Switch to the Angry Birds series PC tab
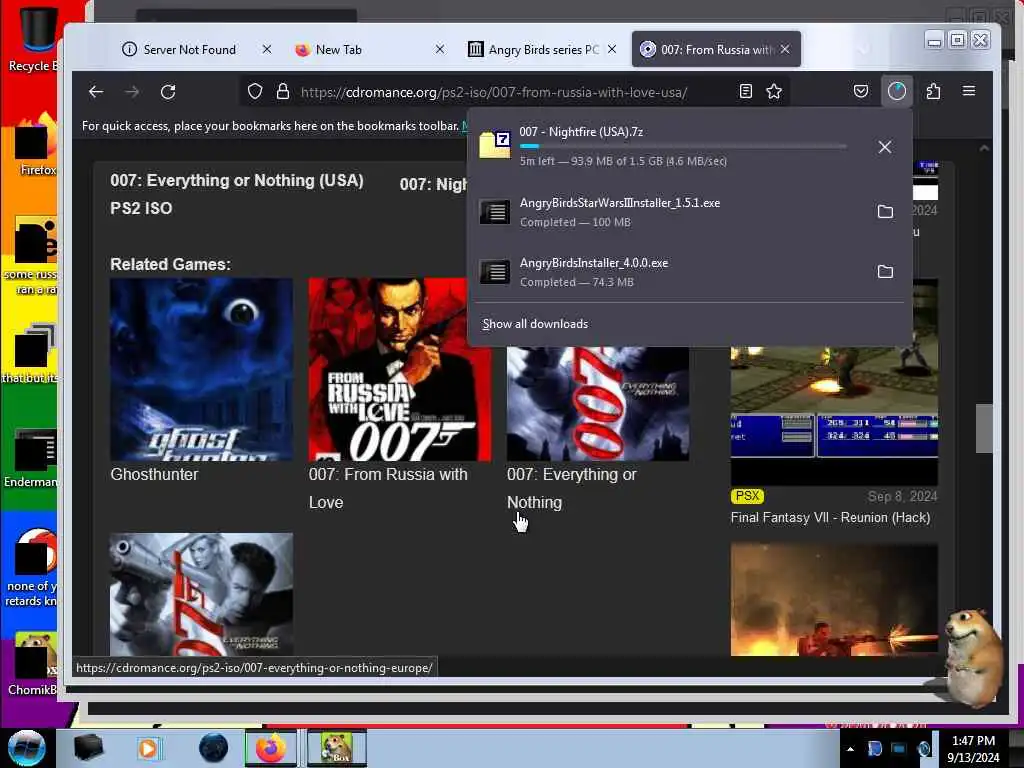1024x768 pixels. pos(543,50)
